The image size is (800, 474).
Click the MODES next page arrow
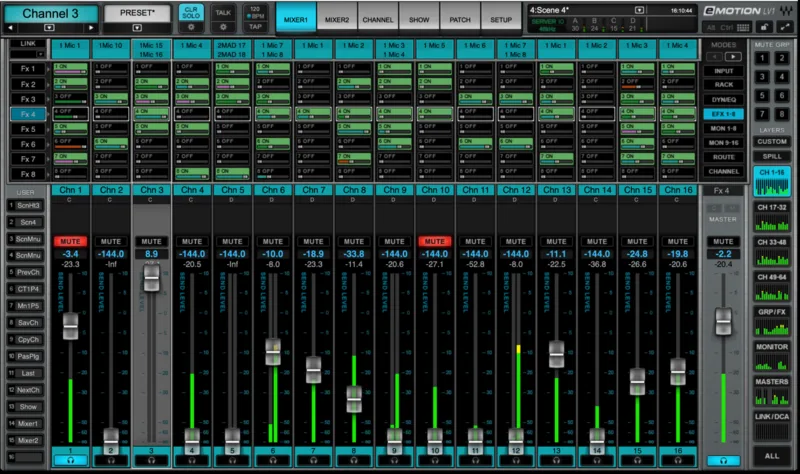(x=733, y=57)
